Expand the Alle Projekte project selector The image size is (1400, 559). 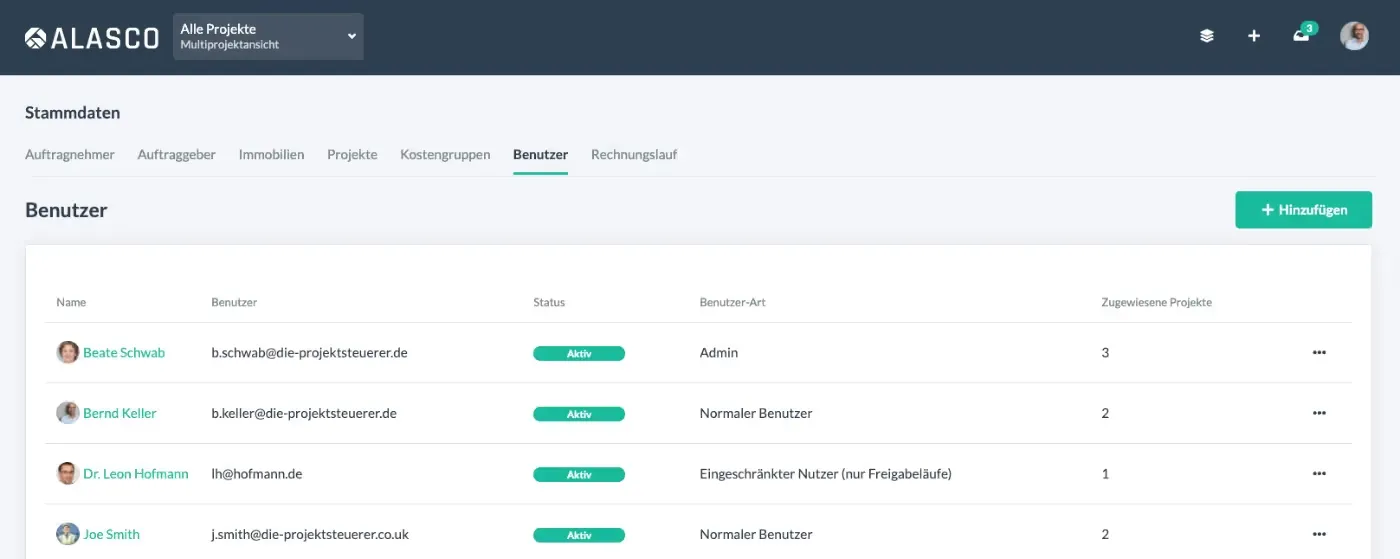(x=268, y=36)
